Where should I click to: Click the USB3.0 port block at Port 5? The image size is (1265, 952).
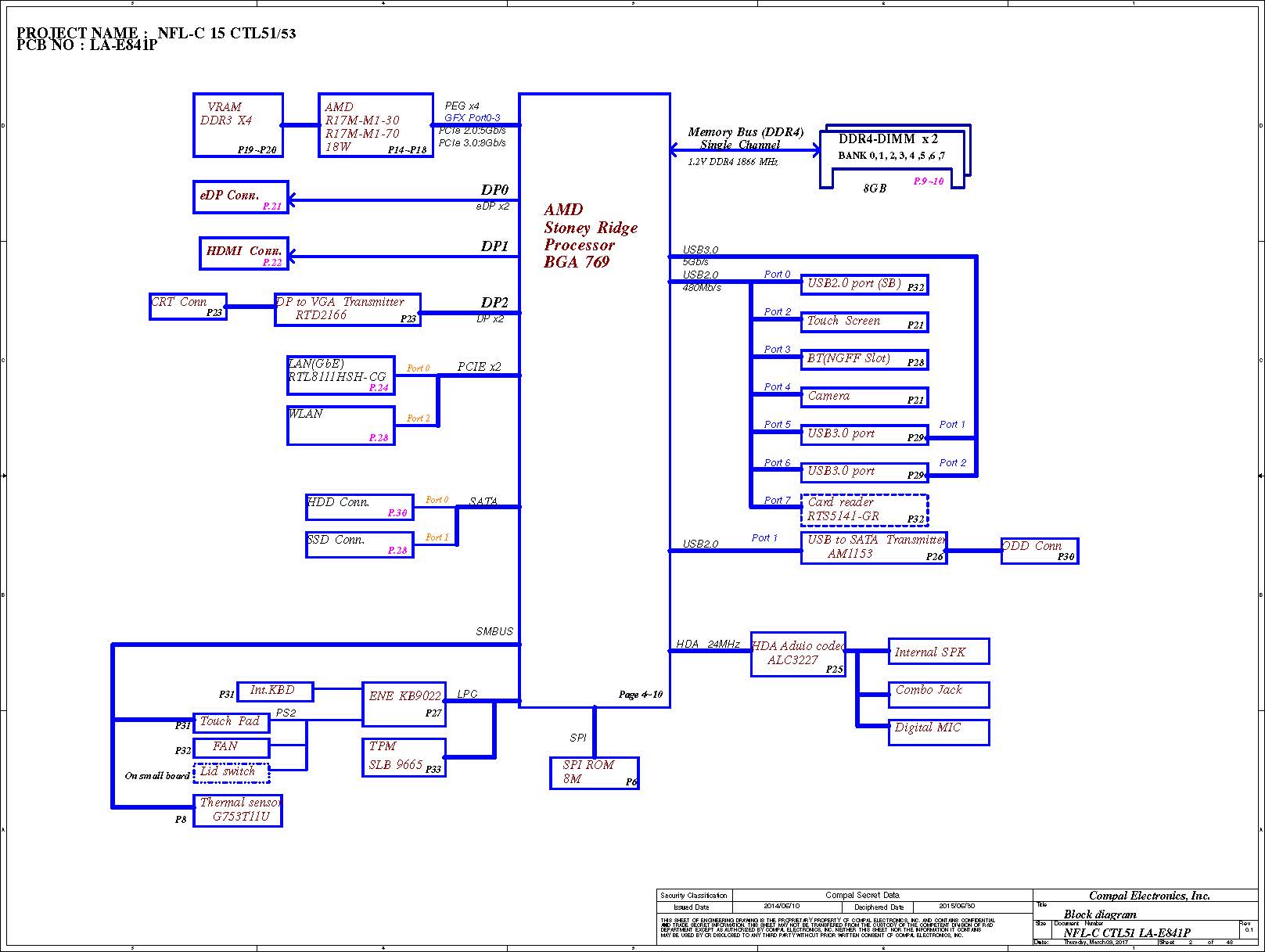pyautogui.click(x=864, y=435)
